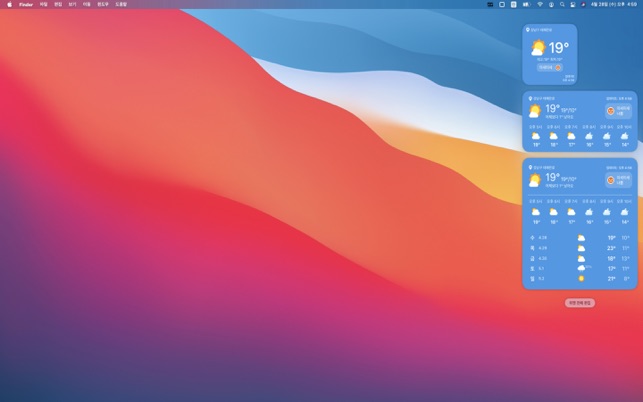643x402 pixels.
Task: Click the input source icon in menu bar
Action: pyautogui.click(x=513, y=5)
